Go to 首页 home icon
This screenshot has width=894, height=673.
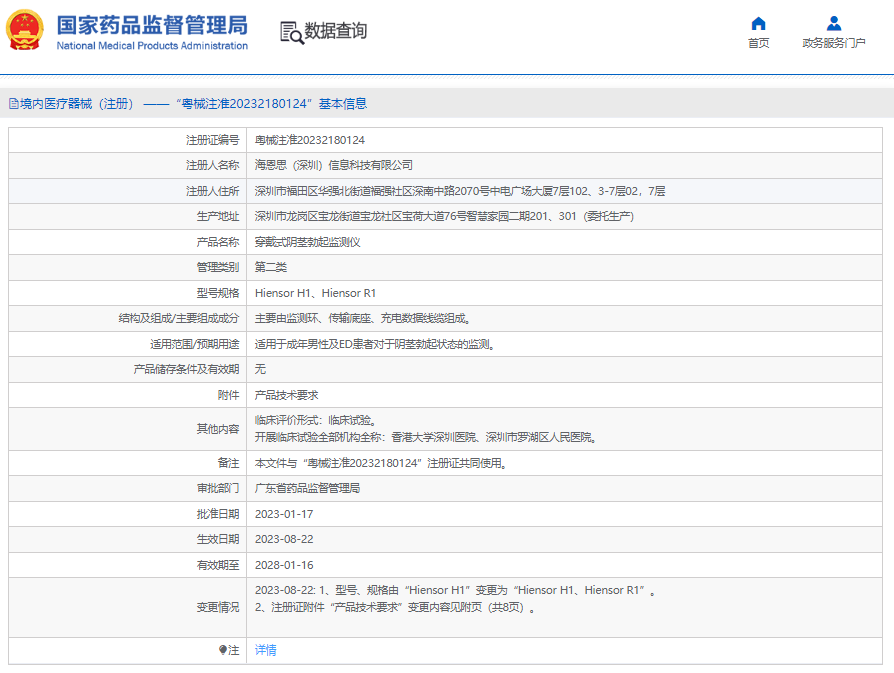point(758,23)
